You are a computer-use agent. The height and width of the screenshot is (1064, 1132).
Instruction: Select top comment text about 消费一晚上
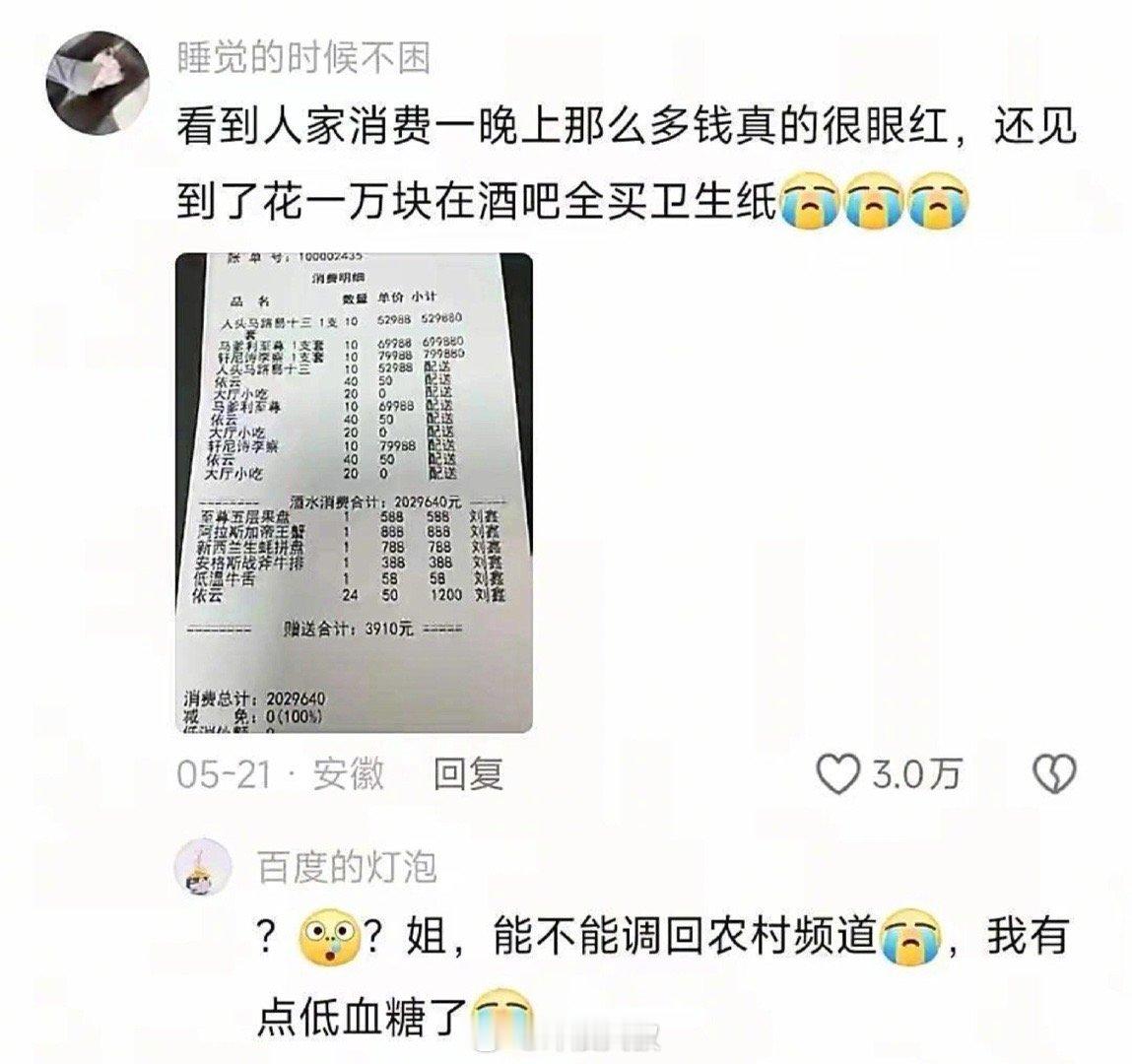[x=627, y=126]
